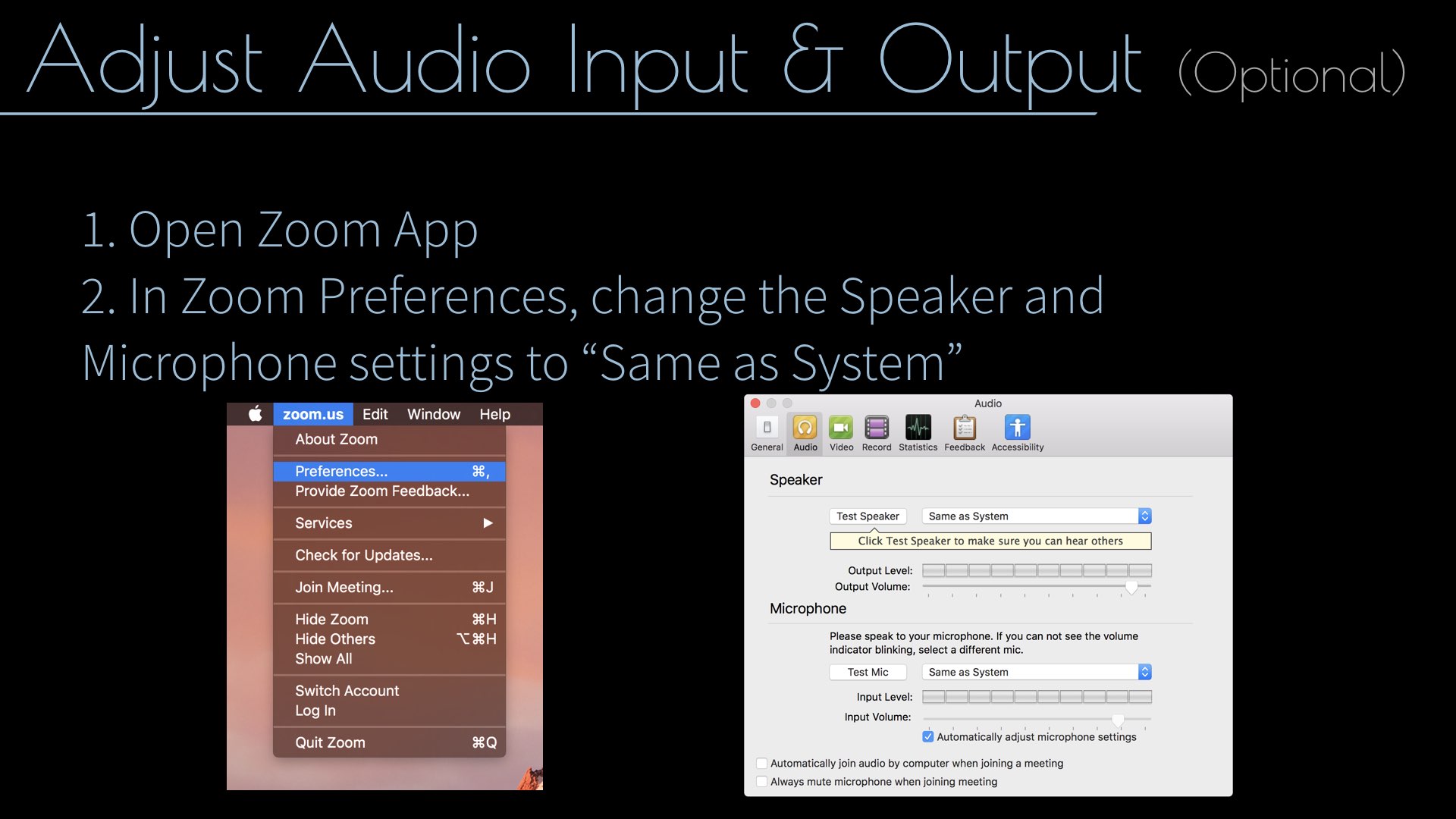The height and width of the screenshot is (819, 1456).
Task: Choose Log In menu item
Action: pyautogui.click(x=389, y=711)
